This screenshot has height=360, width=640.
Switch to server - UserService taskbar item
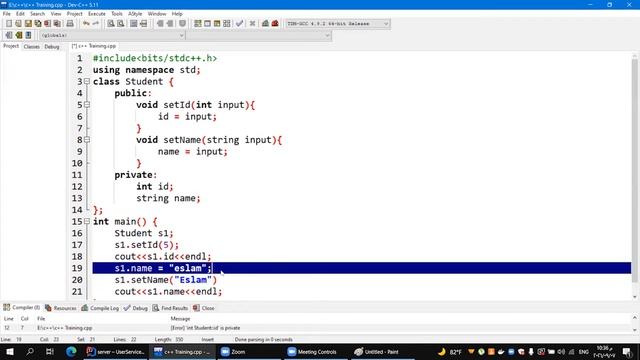pos(116,351)
